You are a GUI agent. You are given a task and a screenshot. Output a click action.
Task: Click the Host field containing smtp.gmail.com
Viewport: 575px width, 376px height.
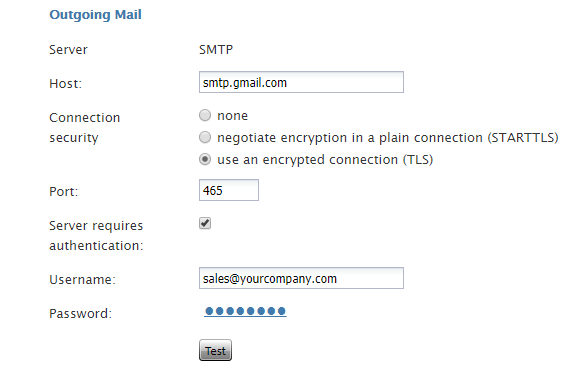pos(301,82)
